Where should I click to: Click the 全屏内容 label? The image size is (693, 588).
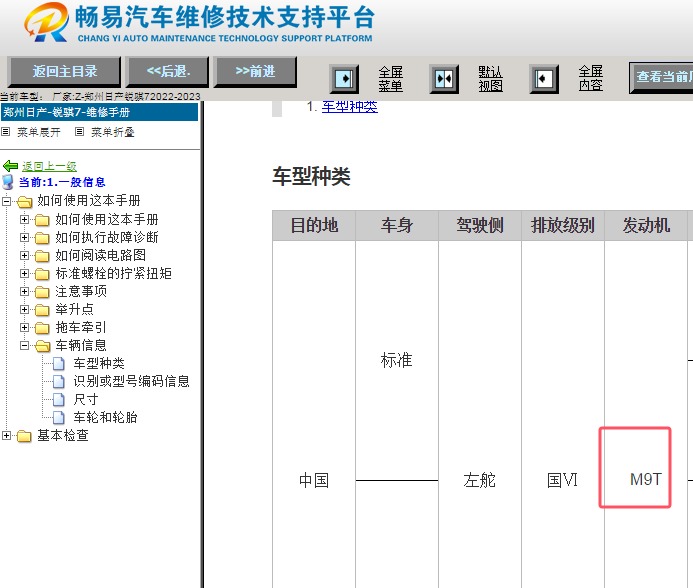pos(591,78)
